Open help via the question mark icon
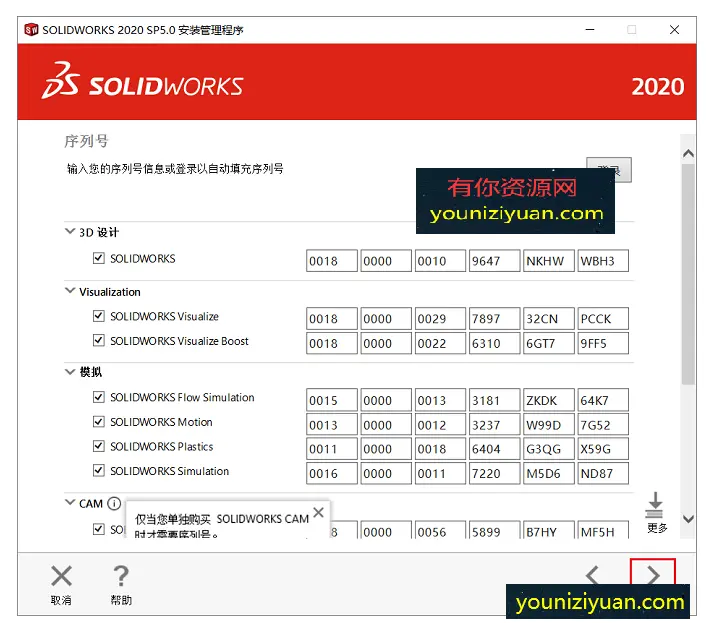The height and width of the screenshot is (623, 710). (x=121, y=576)
